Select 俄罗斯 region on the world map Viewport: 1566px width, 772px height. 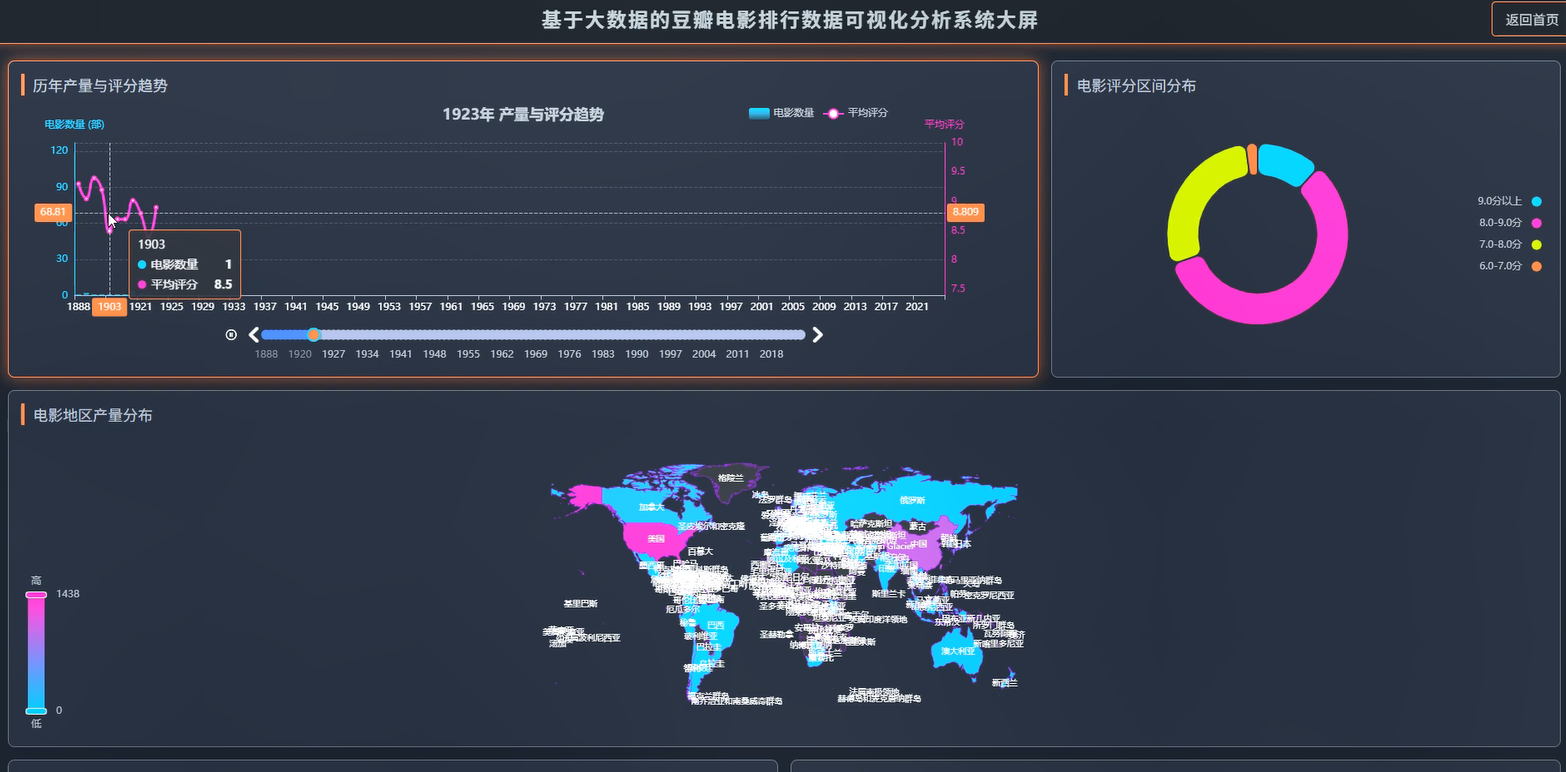point(912,500)
